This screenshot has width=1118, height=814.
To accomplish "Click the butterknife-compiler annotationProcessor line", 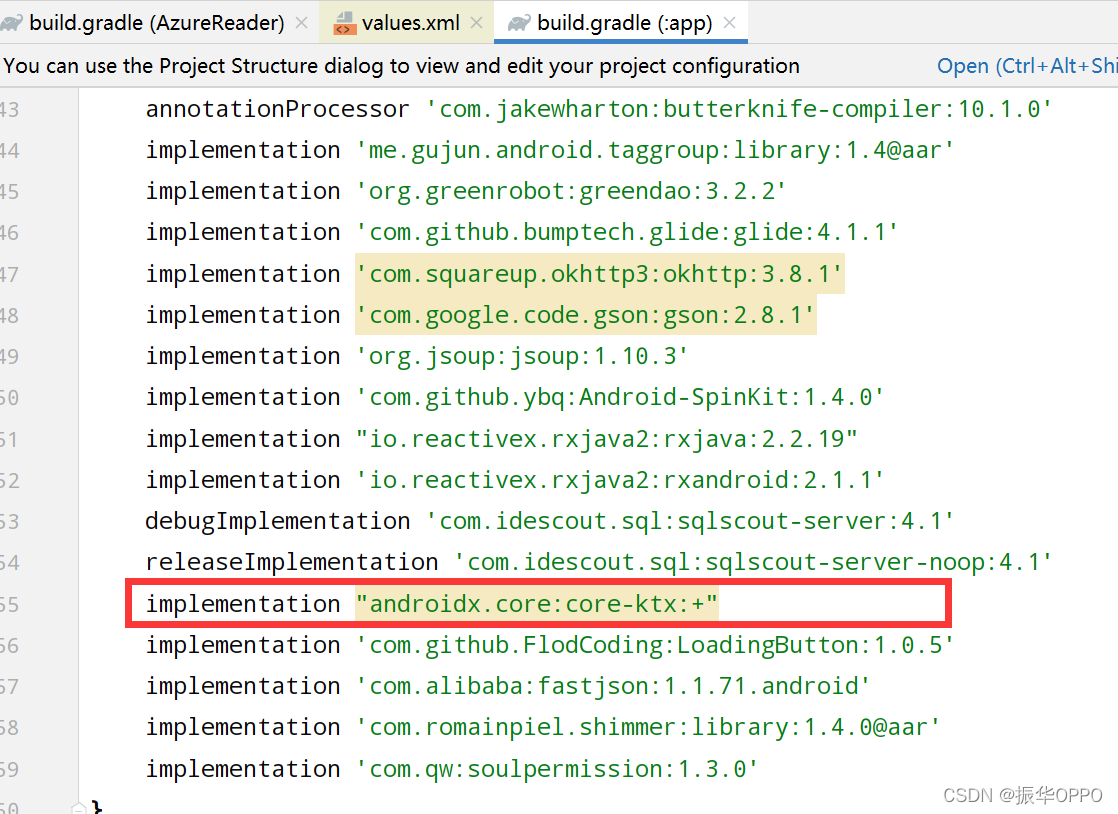I will coord(599,109).
